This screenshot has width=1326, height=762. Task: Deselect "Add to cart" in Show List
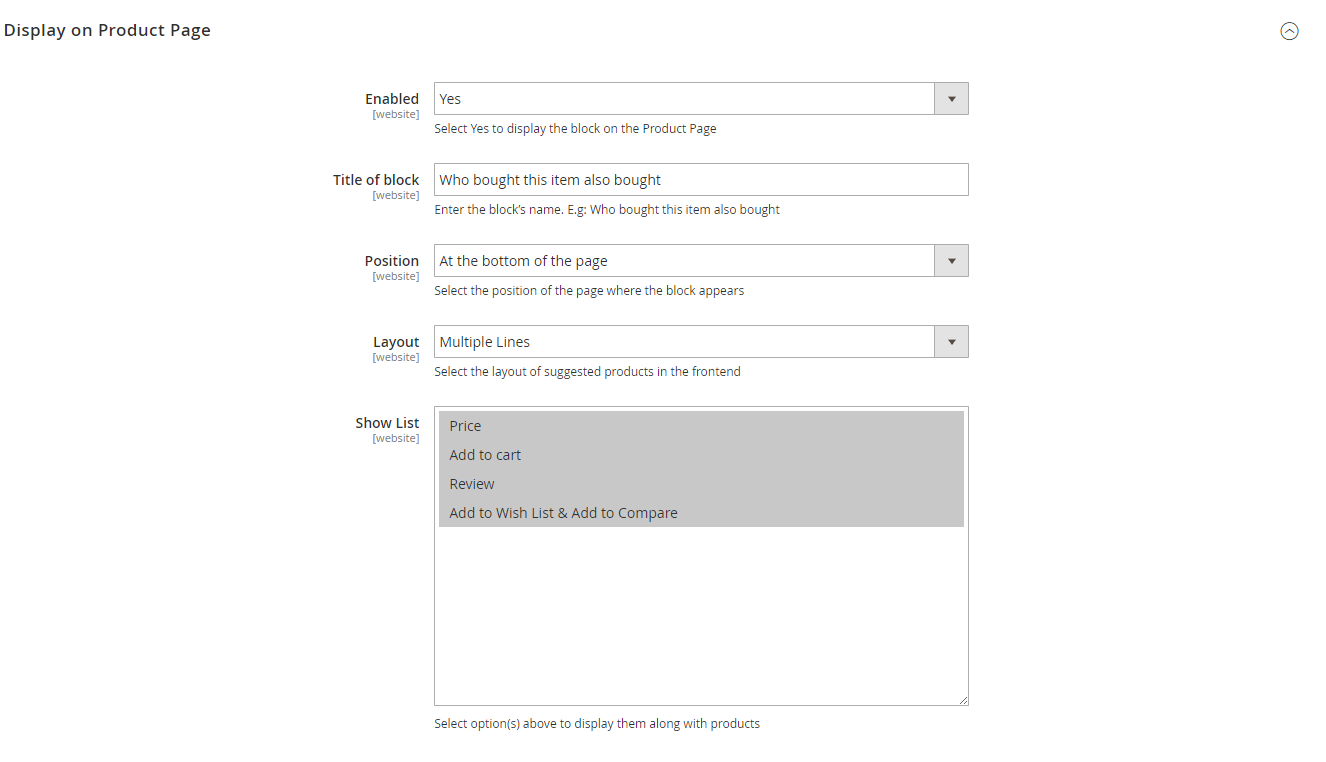pos(485,454)
